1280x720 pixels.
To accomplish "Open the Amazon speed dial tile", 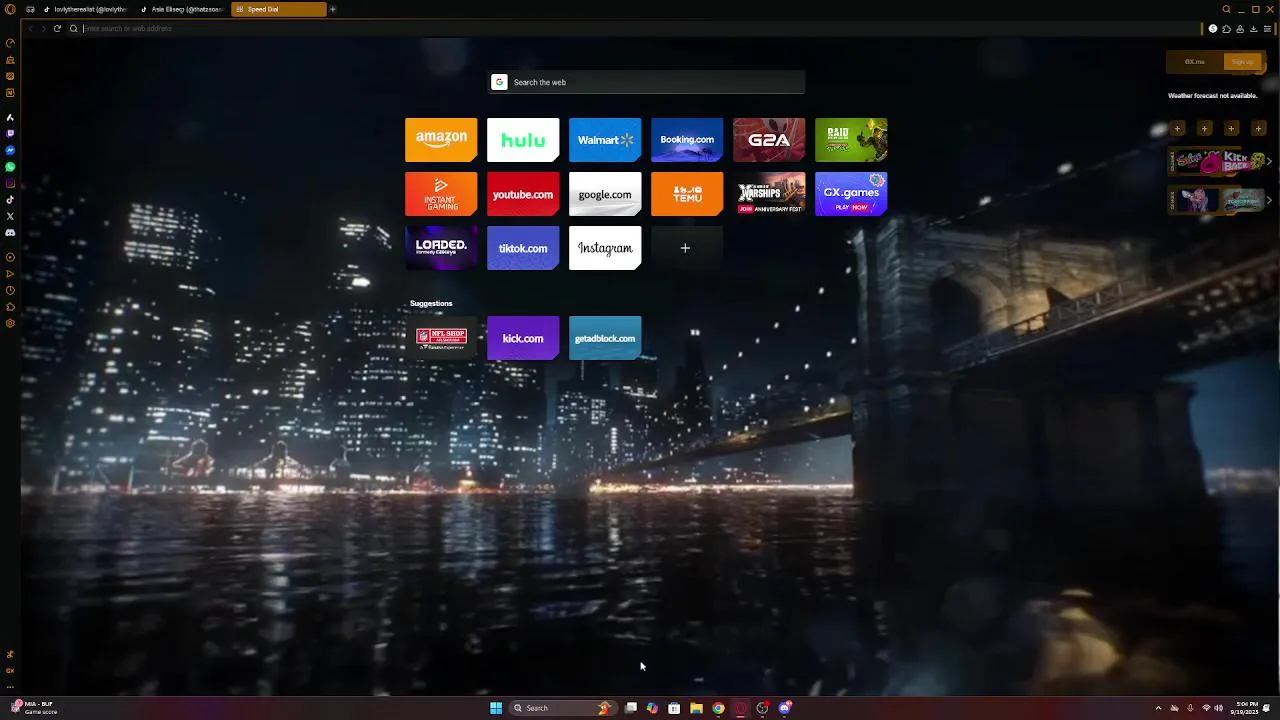I will tap(441, 140).
